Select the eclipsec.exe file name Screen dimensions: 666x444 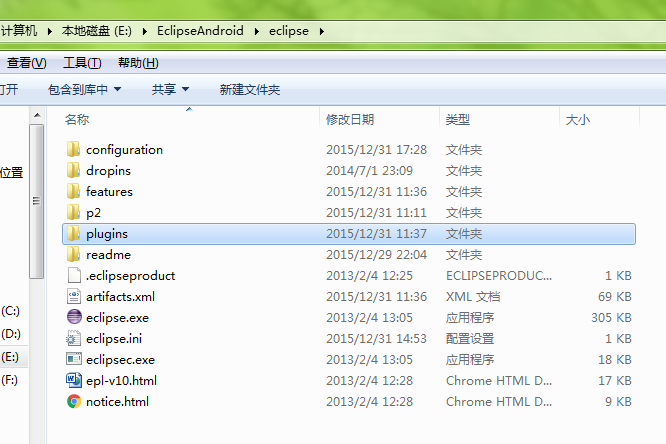[120, 360]
